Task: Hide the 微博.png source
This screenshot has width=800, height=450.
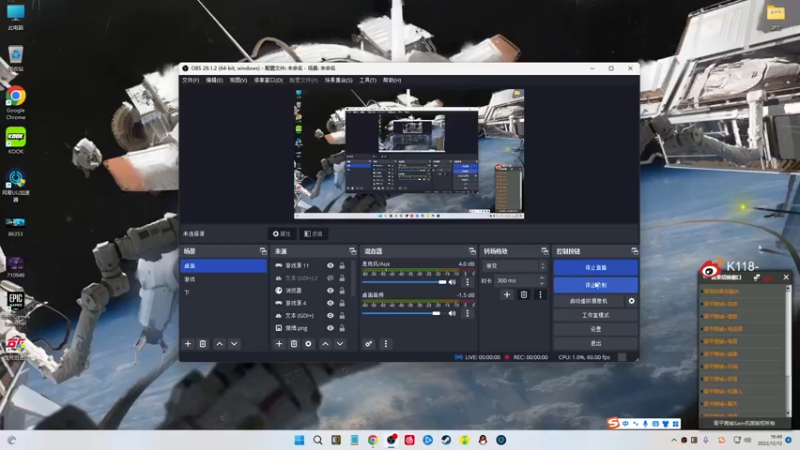Action: [x=330, y=328]
